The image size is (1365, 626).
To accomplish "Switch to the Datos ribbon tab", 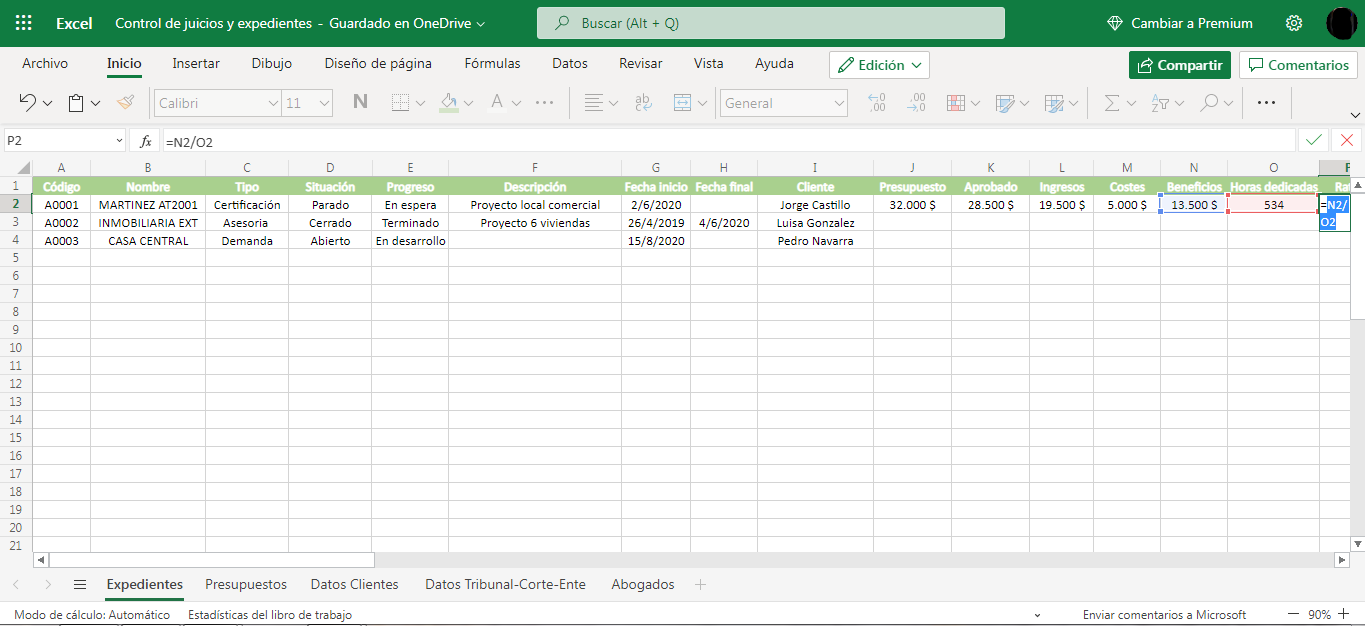I will click(570, 63).
